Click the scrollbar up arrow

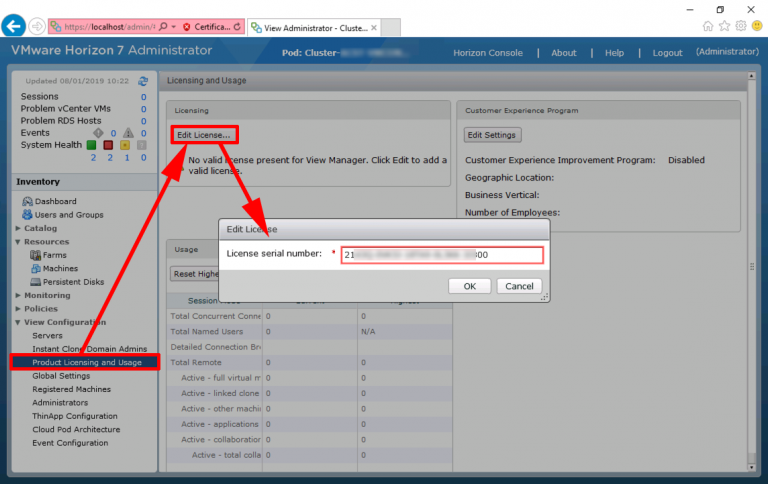coord(751,76)
